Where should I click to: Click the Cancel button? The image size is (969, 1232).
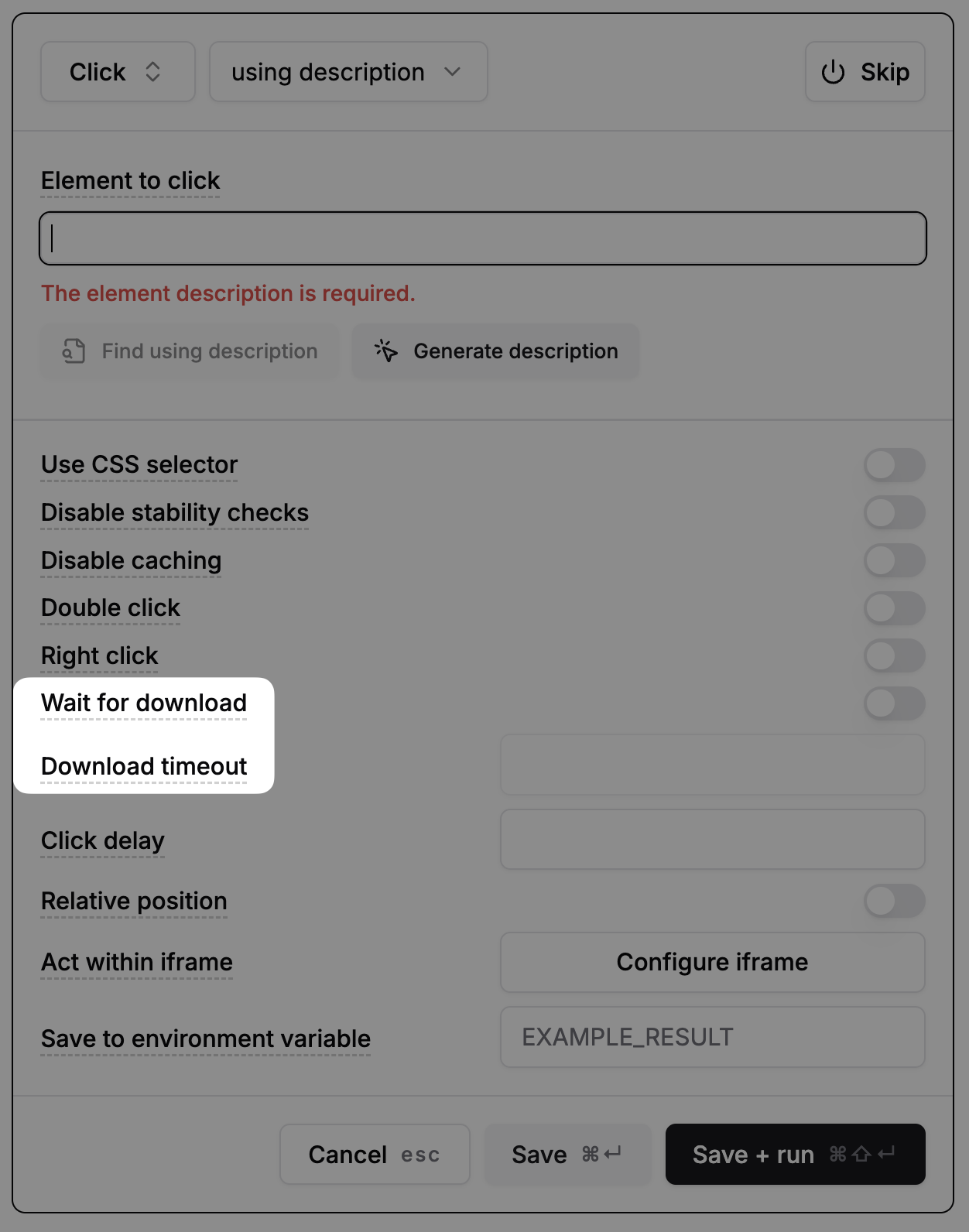[375, 1155]
